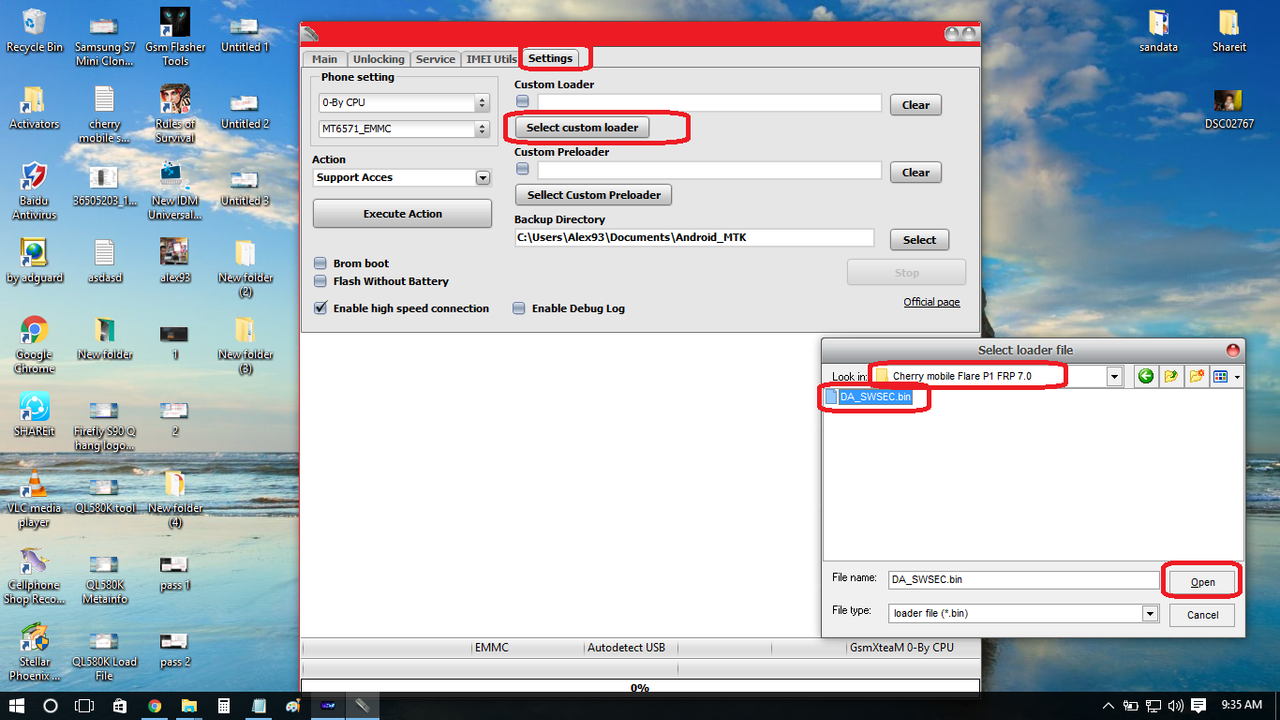Open Cortana search circle in taskbar
This screenshot has height=720, width=1280.
51,706
